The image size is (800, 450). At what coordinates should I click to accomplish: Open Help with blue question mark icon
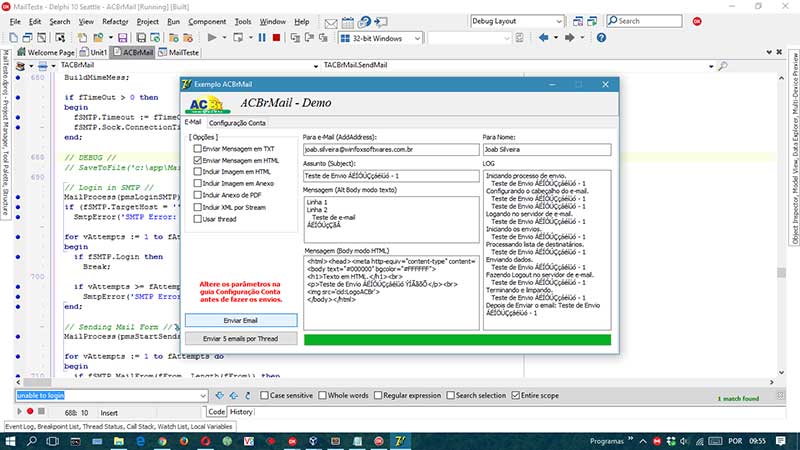click(601, 37)
